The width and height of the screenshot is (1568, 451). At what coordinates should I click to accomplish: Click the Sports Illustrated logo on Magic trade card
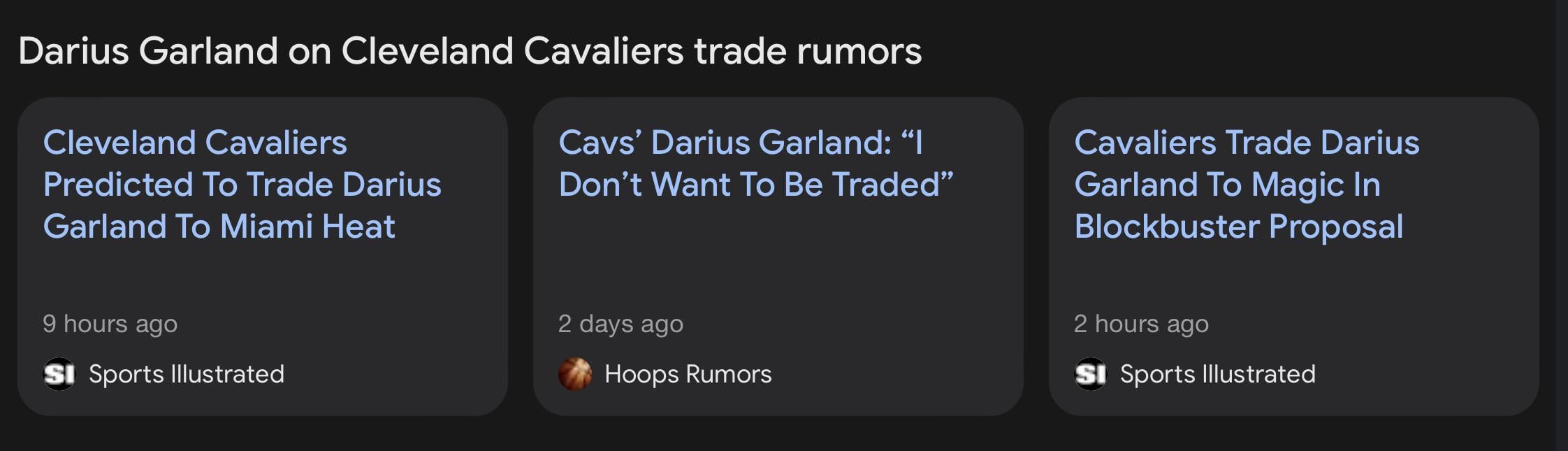(x=1090, y=374)
